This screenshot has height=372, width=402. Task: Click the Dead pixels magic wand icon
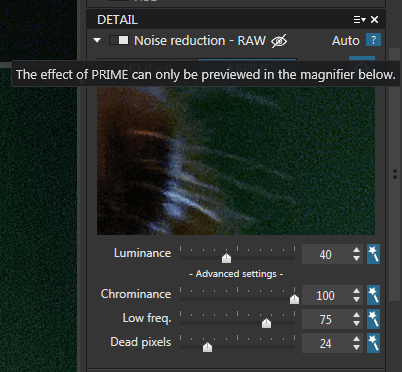coord(373,343)
